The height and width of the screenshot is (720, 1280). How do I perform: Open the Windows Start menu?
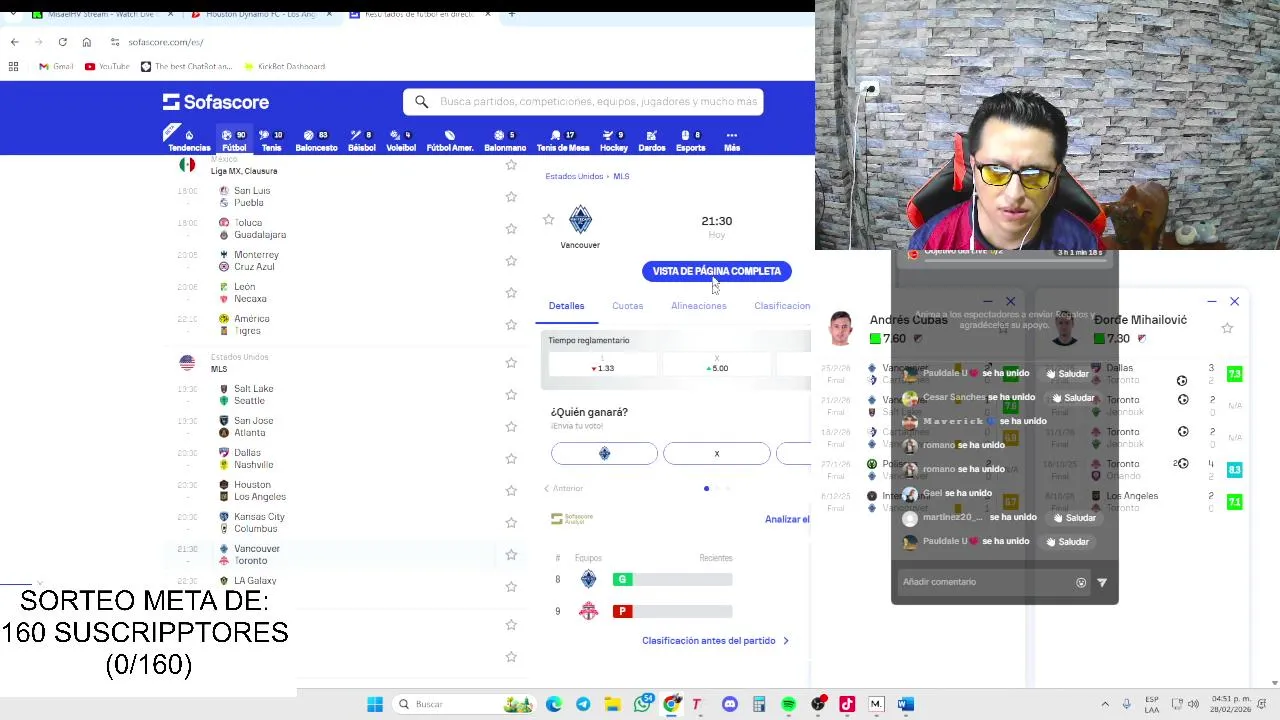pos(375,704)
